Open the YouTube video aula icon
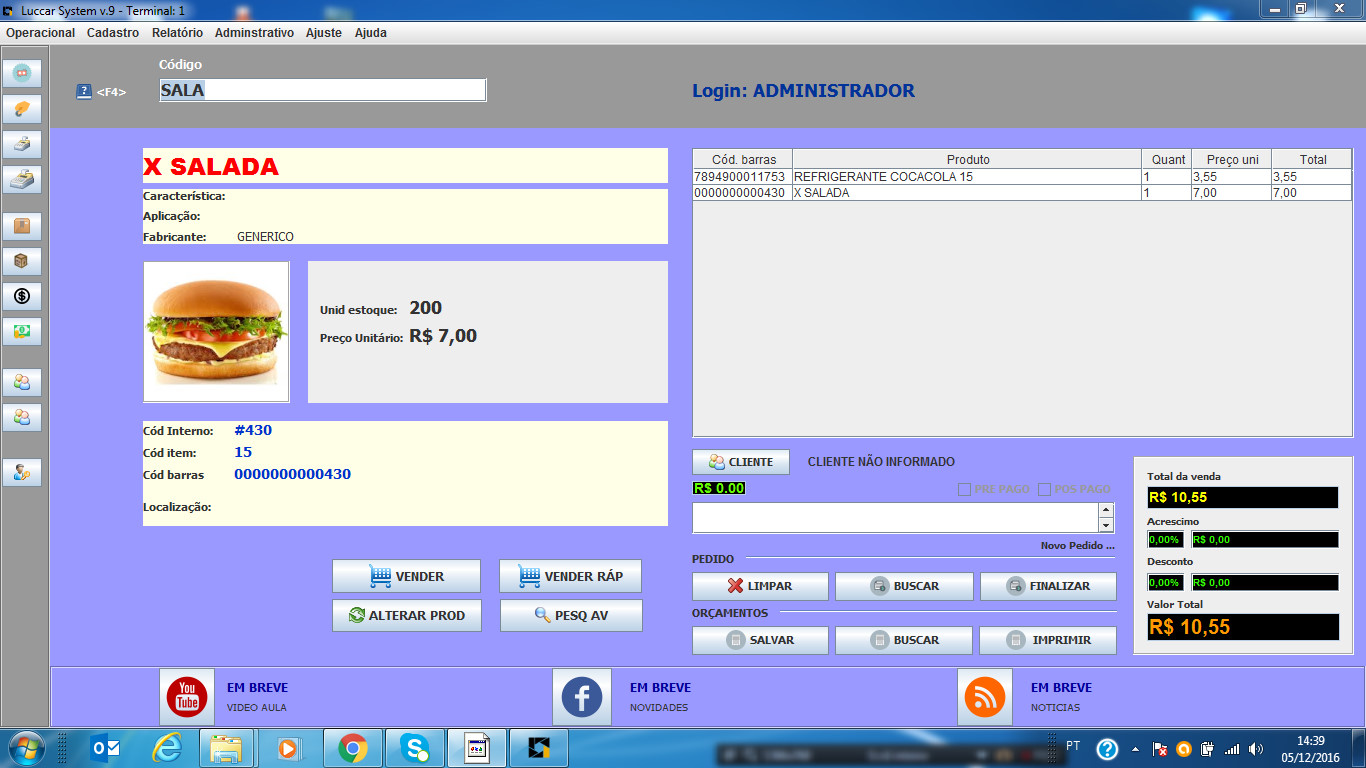 click(x=187, y=697)
